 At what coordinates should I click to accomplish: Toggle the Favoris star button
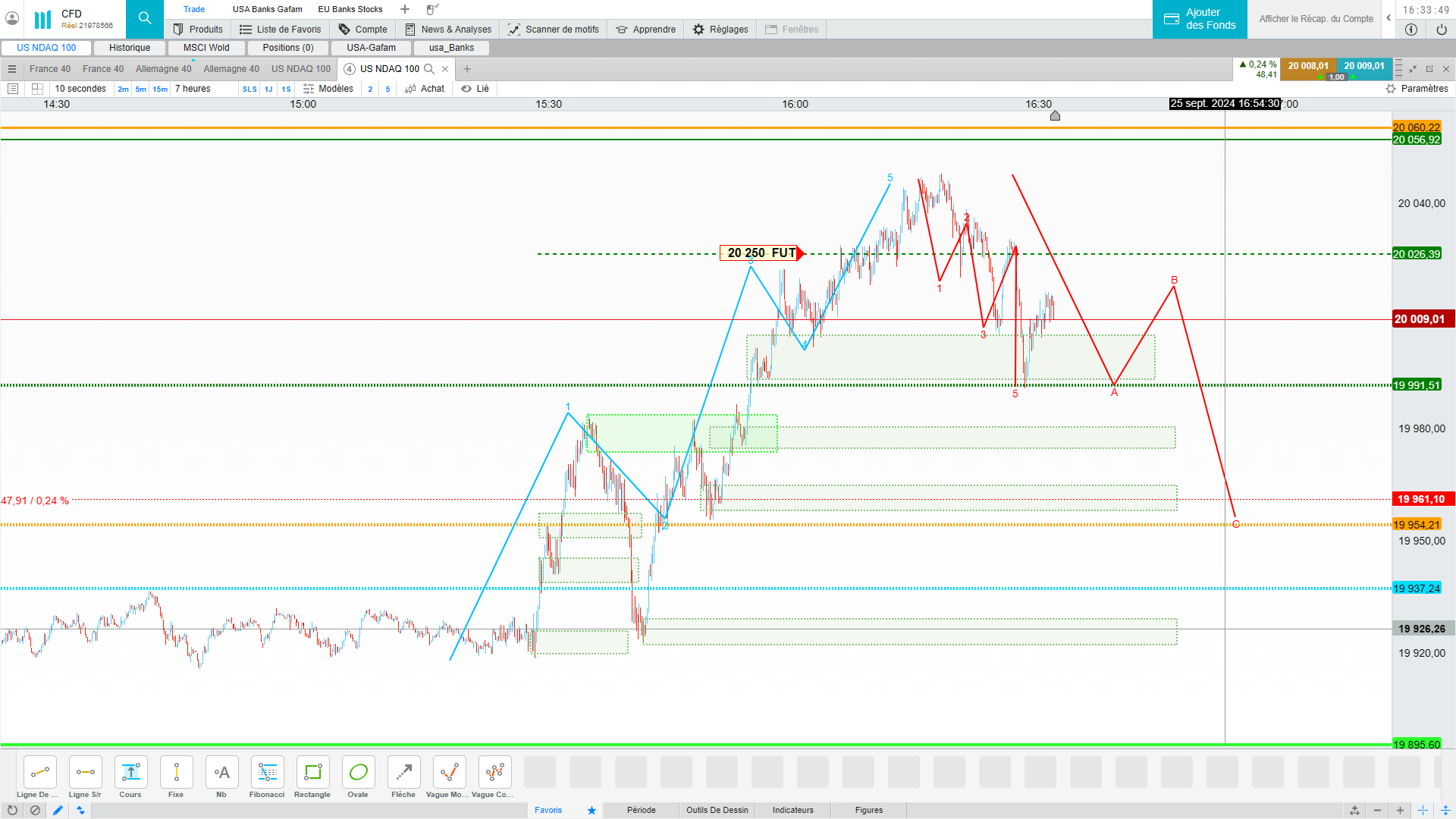pos(591,810)
